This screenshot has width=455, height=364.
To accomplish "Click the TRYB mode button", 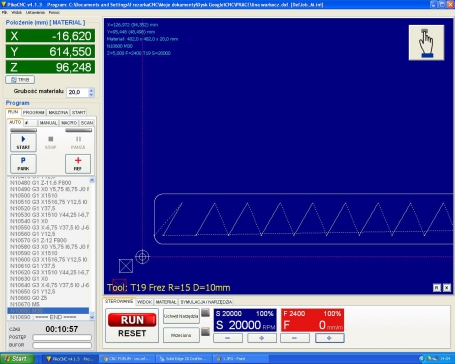I will pyautogui.click(x=20, y=80).
